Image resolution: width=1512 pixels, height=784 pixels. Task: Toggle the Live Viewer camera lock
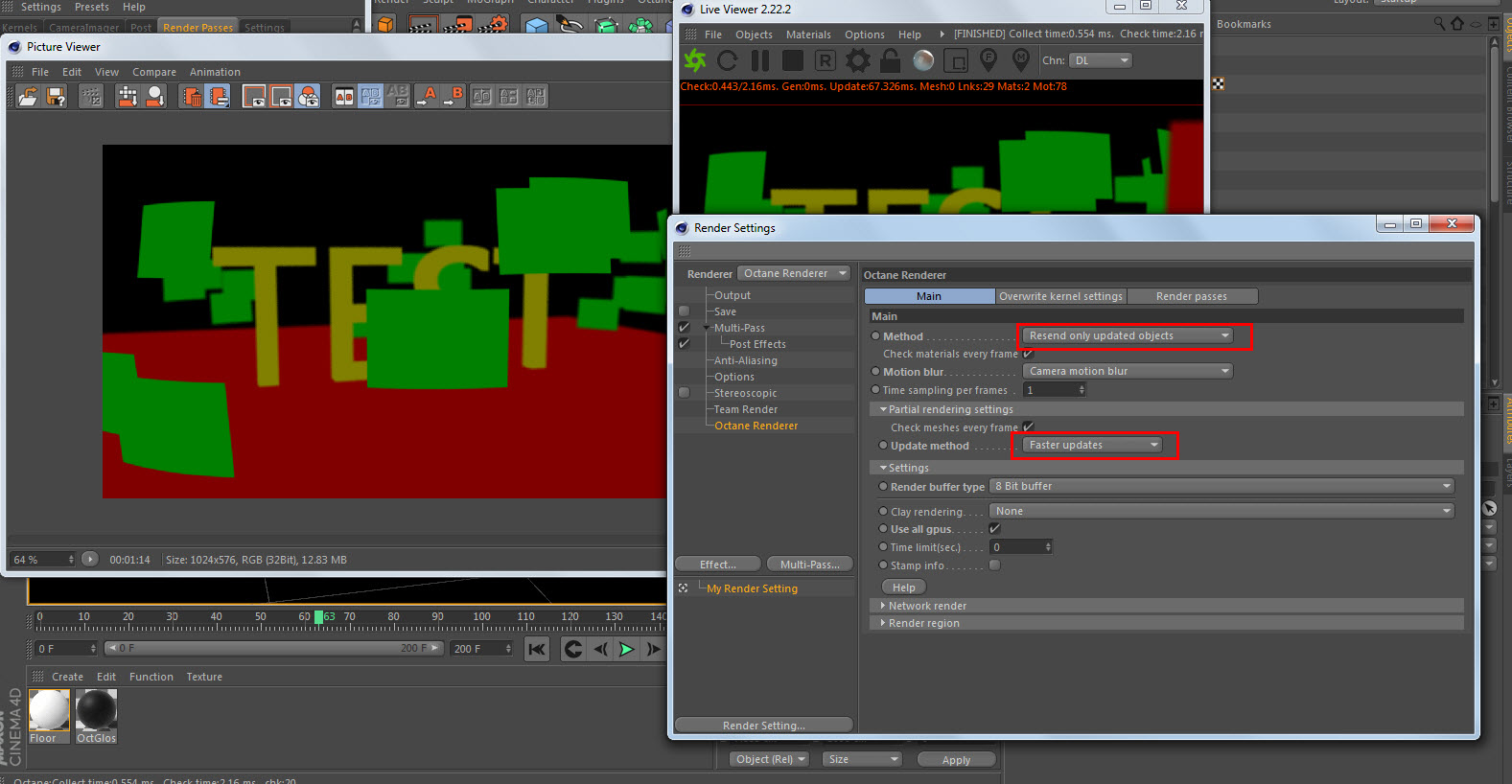point(891,61)
